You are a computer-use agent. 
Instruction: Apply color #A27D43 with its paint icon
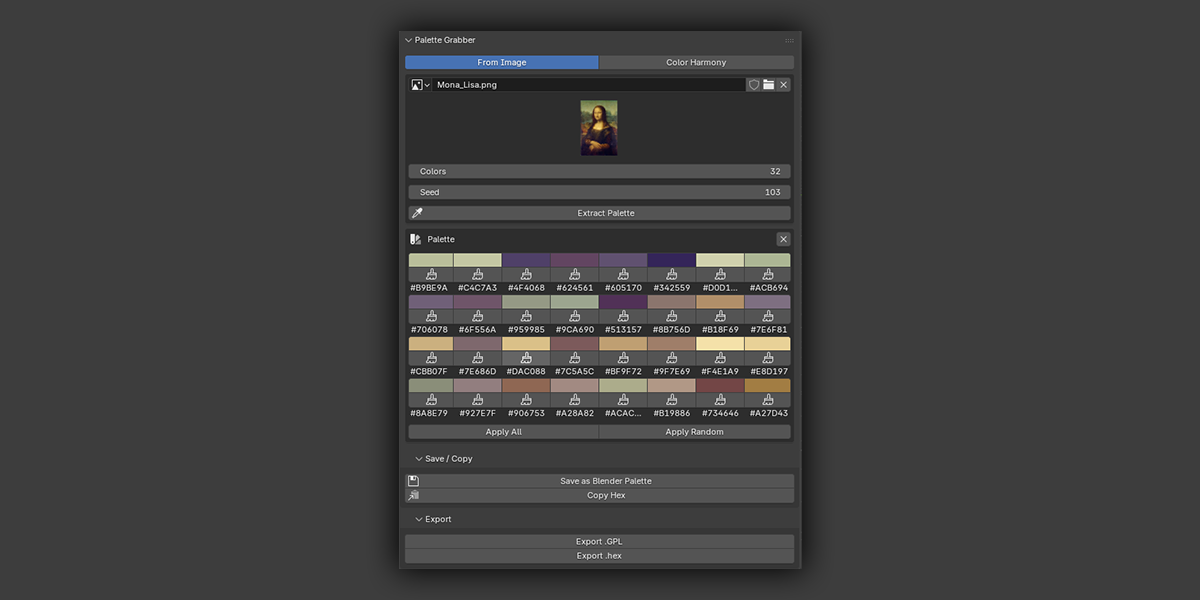pos(767,400)
